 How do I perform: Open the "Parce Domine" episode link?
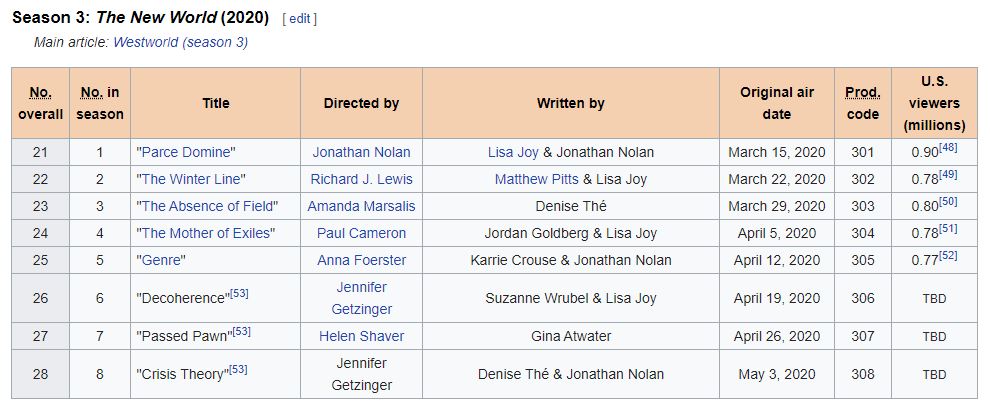coord(186,152)
